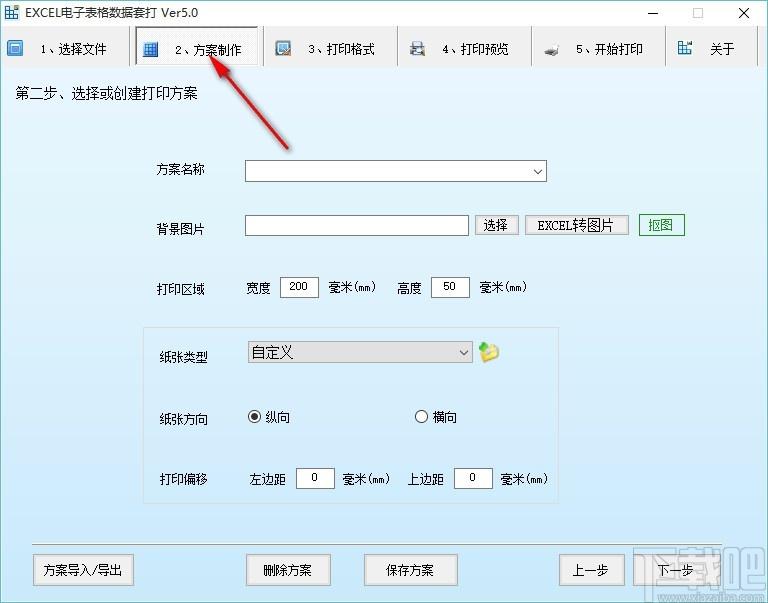Click the green 抠图 button
Image resolution: width=768 pixels, height=603 pixels.
pyautogui.click(x=661, y=225)
